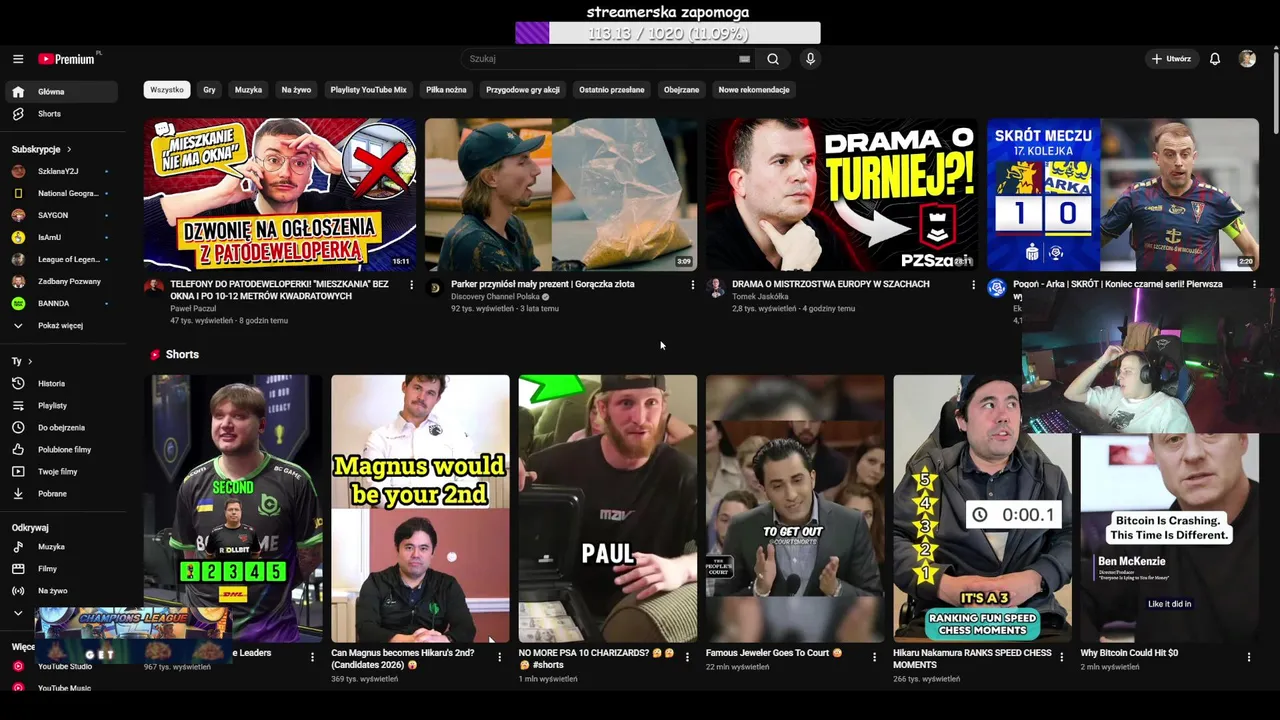The width and height of the screenshot is (1280, 720).
Task: Open the account avatar menu
Action: pos(1247,59)
